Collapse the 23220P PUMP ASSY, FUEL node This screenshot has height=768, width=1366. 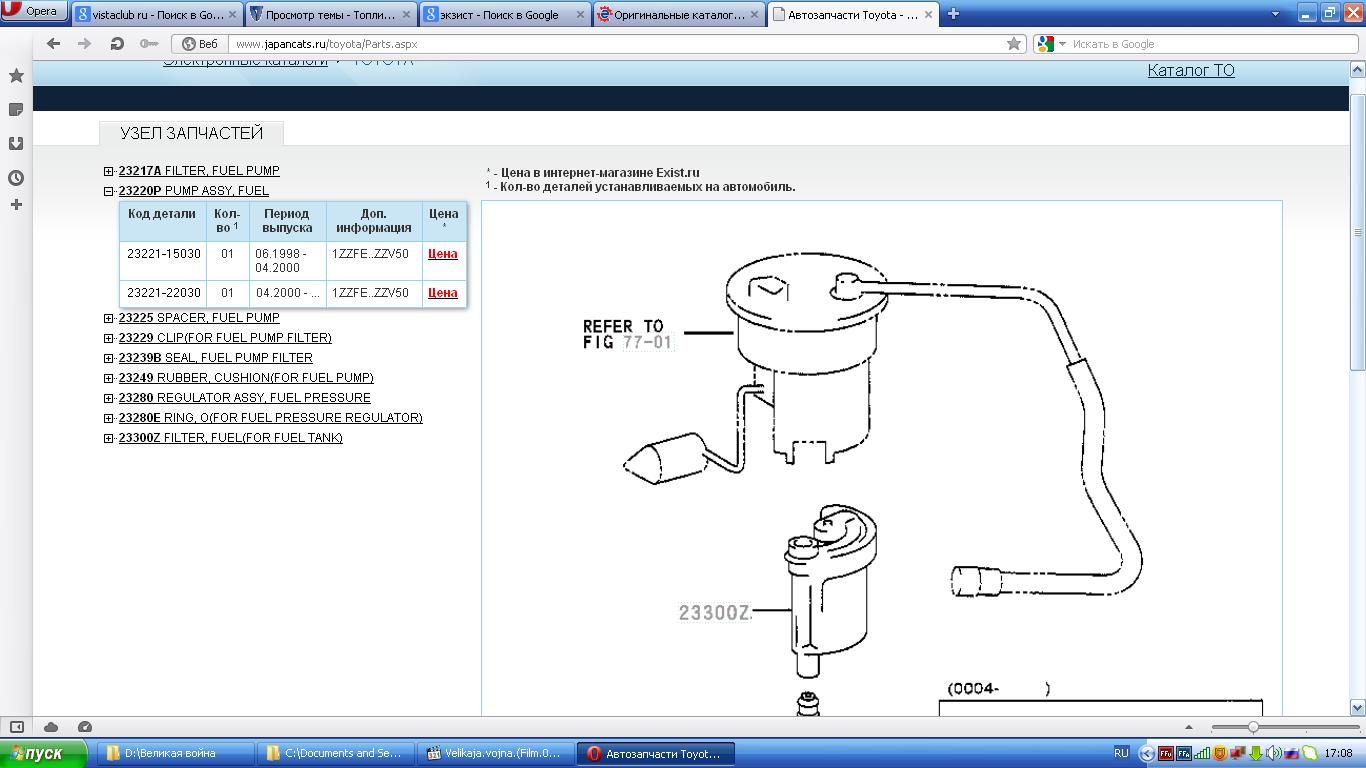coord(109,191)
